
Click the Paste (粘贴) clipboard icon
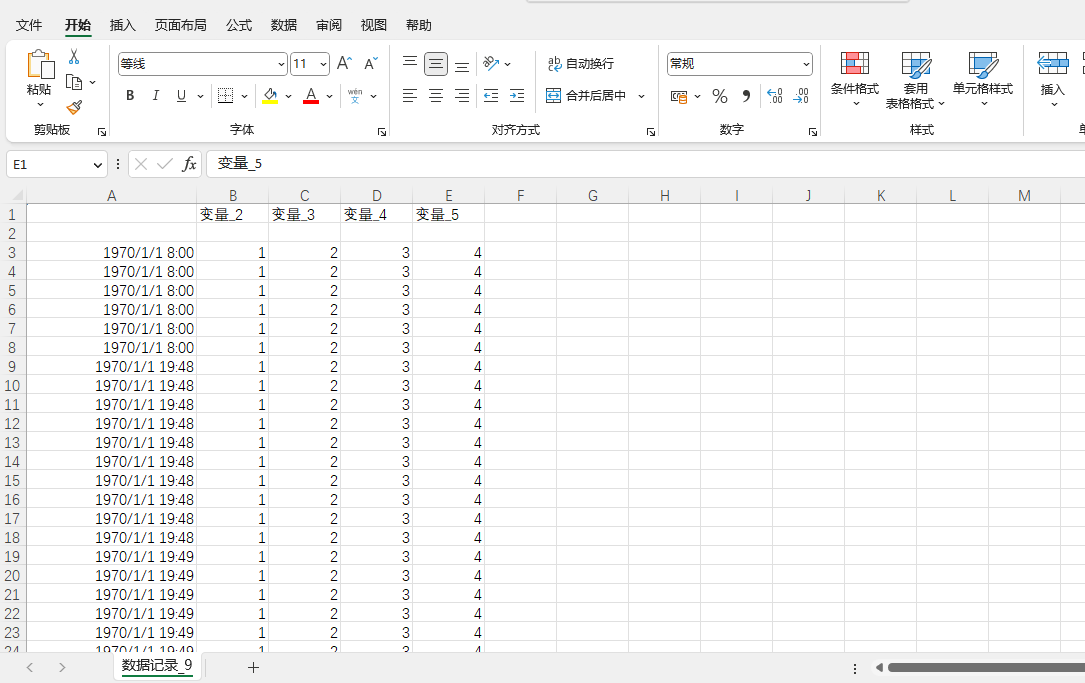[39, 65]
